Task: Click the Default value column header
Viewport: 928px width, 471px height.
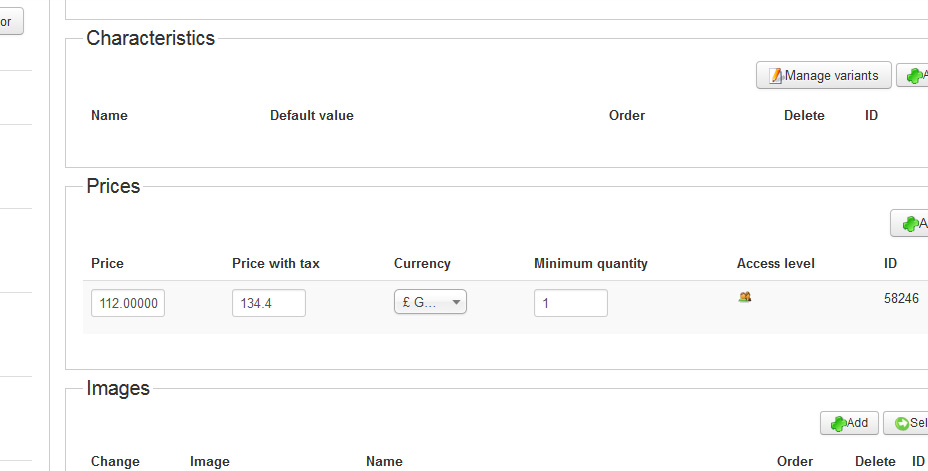Action: [312, 115]
